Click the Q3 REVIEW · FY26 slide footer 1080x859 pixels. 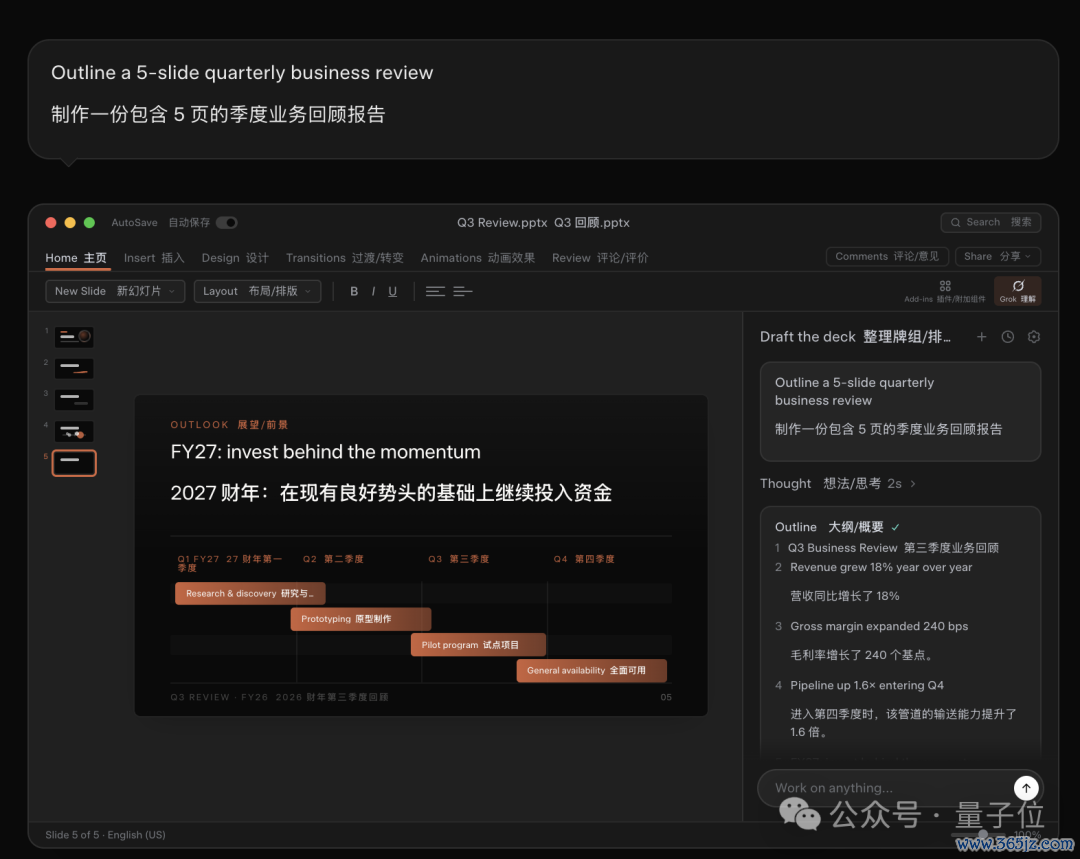click(x=279, y=697)
